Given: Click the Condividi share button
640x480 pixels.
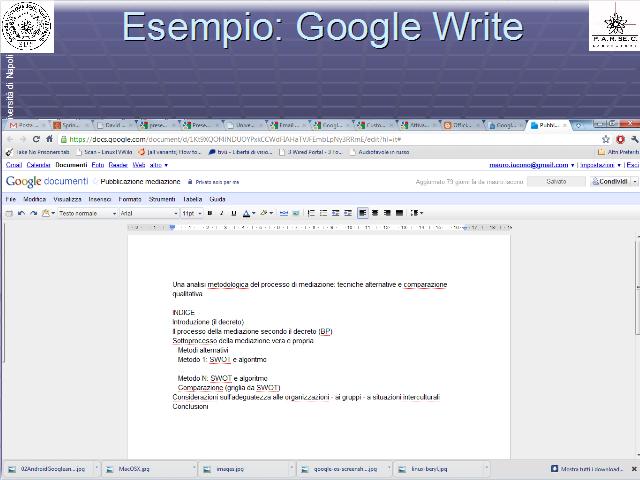Looking at the screenshot, I should tap(610, 181).
